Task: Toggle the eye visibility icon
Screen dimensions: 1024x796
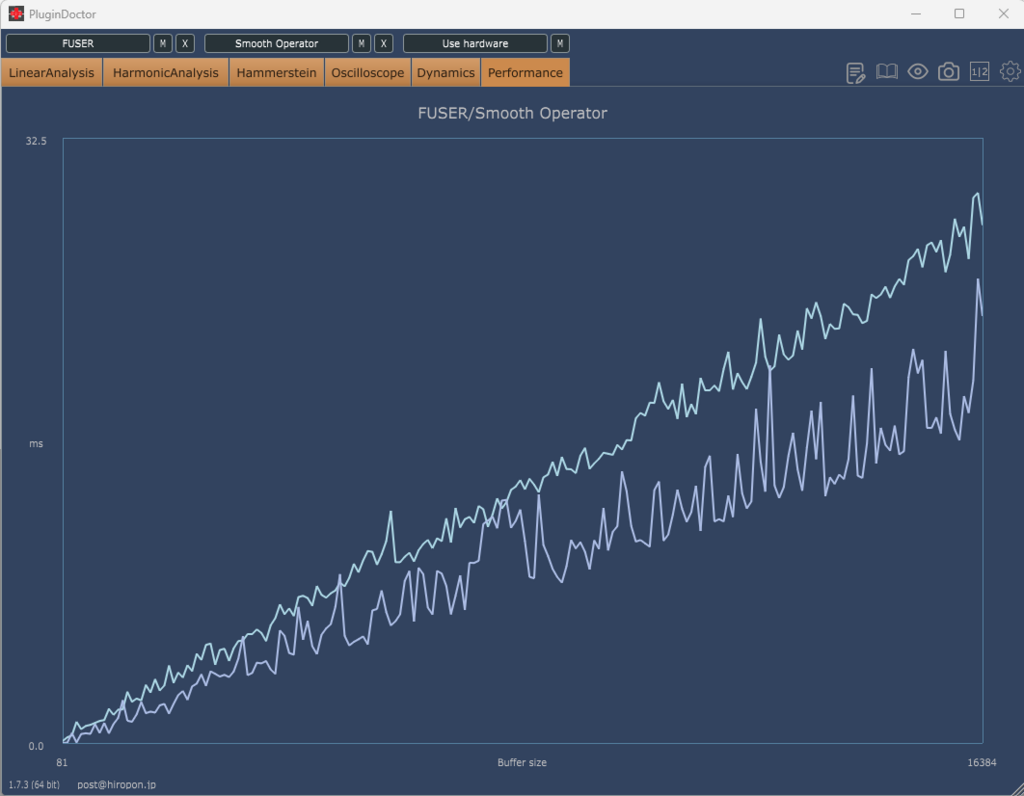Action: [918, 71]
